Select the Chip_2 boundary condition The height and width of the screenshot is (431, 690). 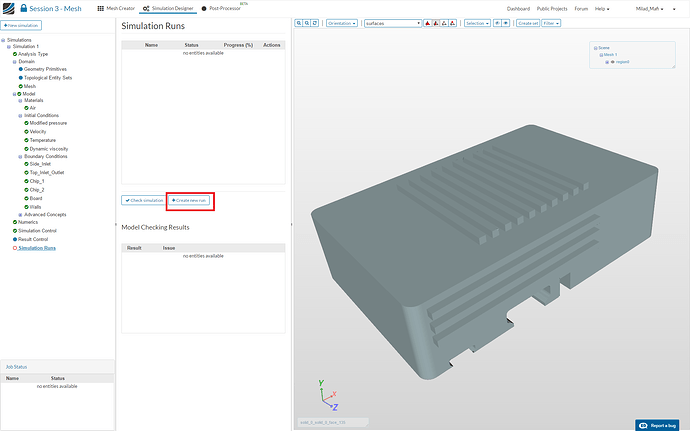(x=37, y=190)
